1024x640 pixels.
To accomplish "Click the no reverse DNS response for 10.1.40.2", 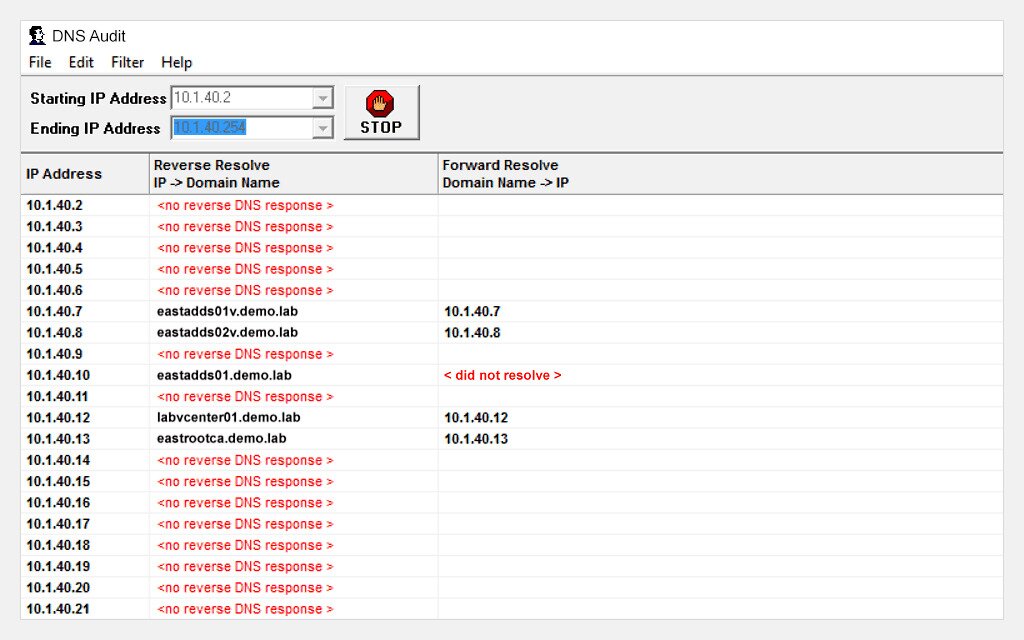I will pos(245,205).
